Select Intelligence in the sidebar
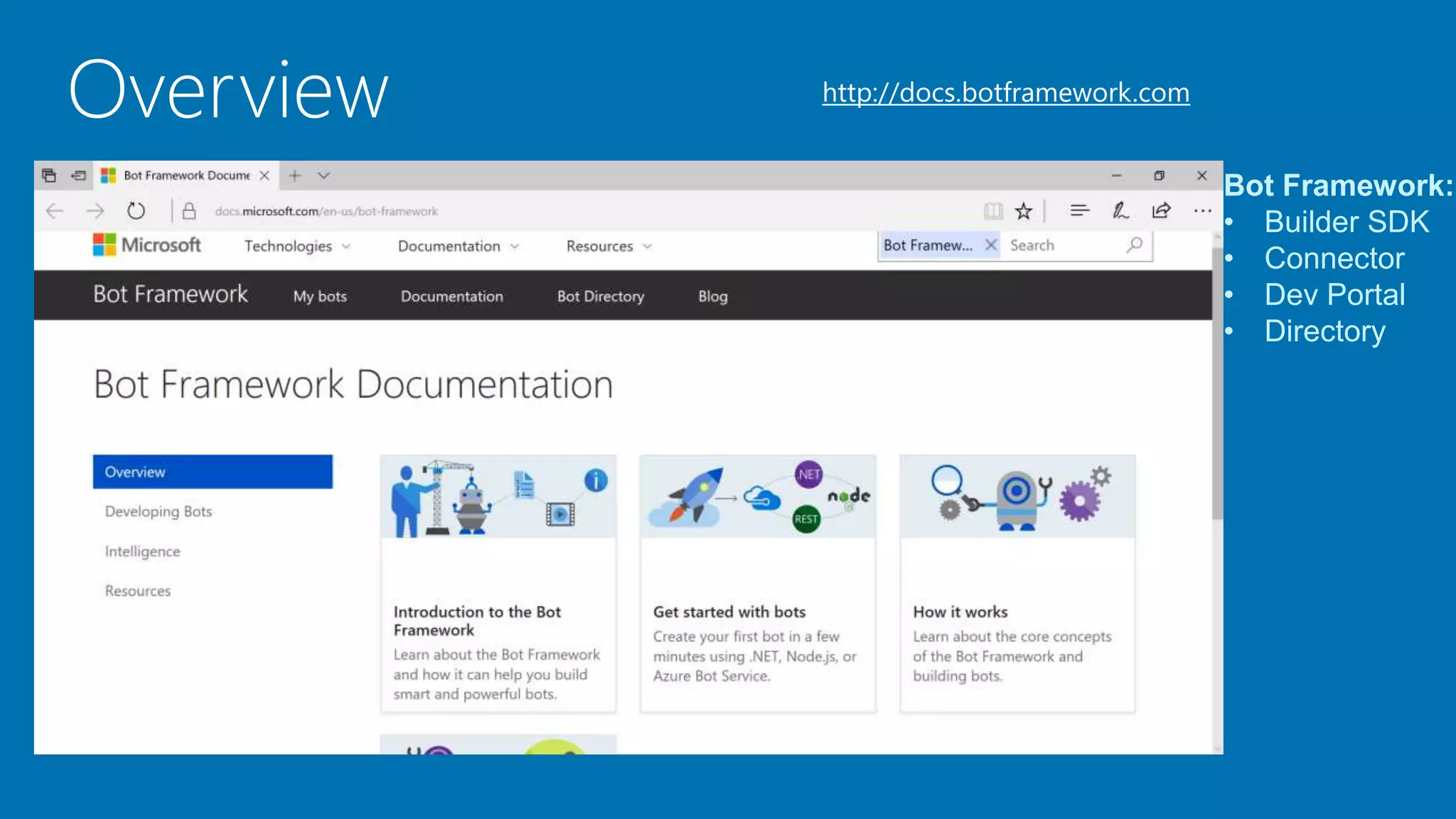 pyautogui.click(x=142, y=552)
